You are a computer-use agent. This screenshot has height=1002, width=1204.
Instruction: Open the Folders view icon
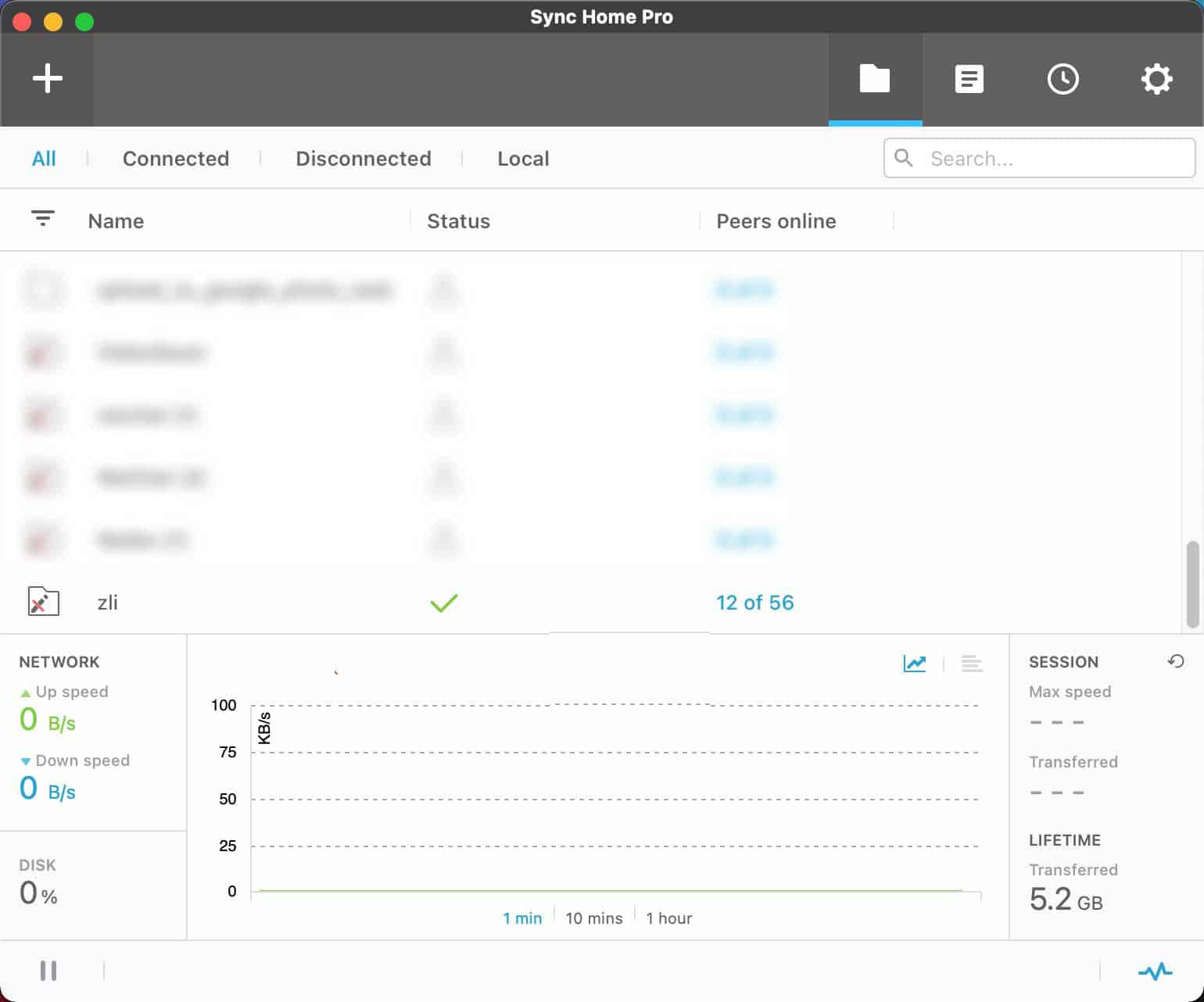click(875, 79)
